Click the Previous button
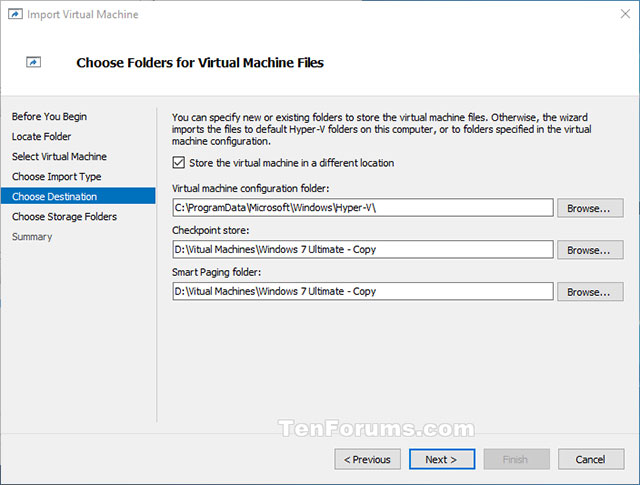640x485 pixels. click(367, 459)
